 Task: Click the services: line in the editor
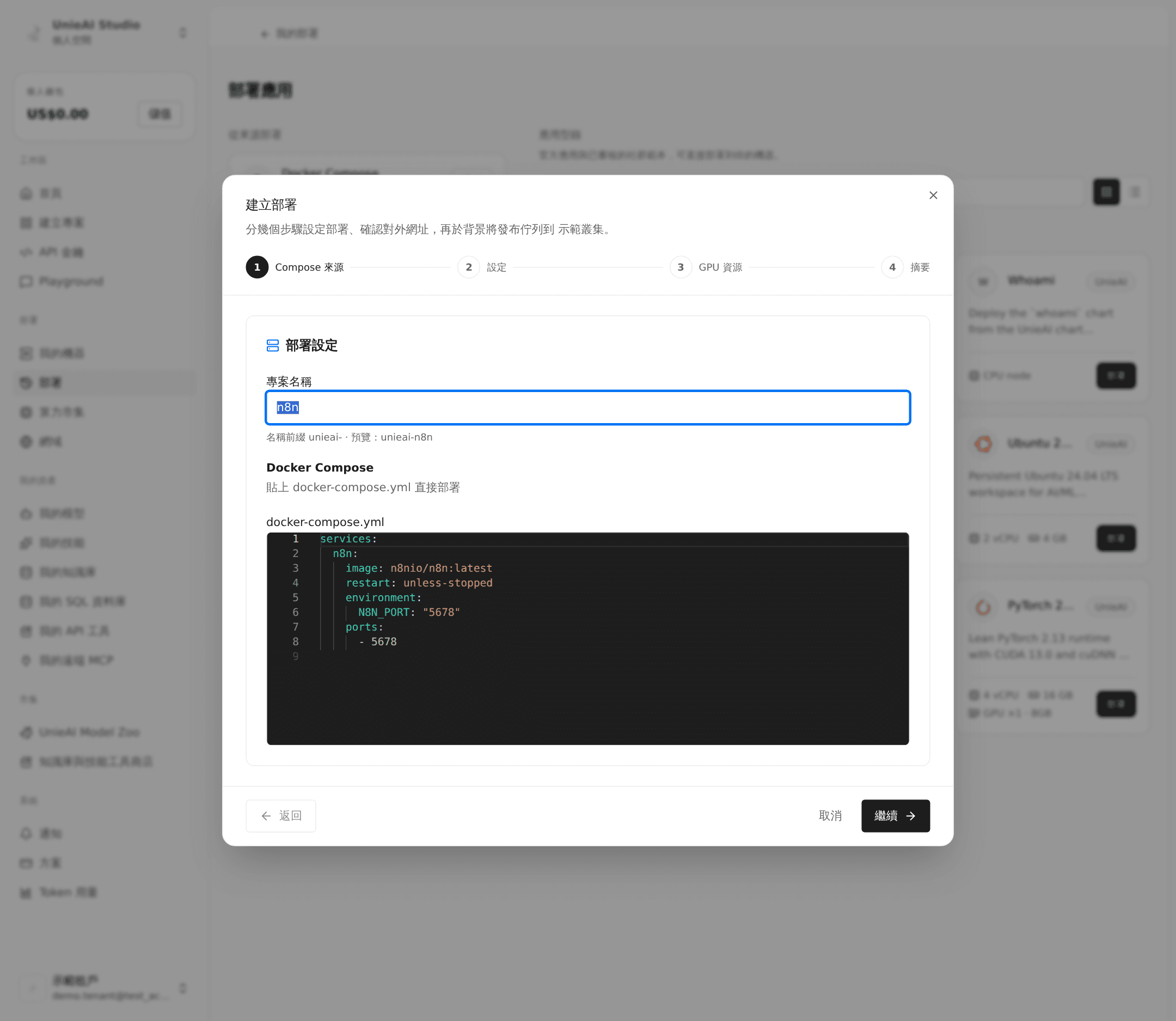pyautogui.click(x=348, y=539)
